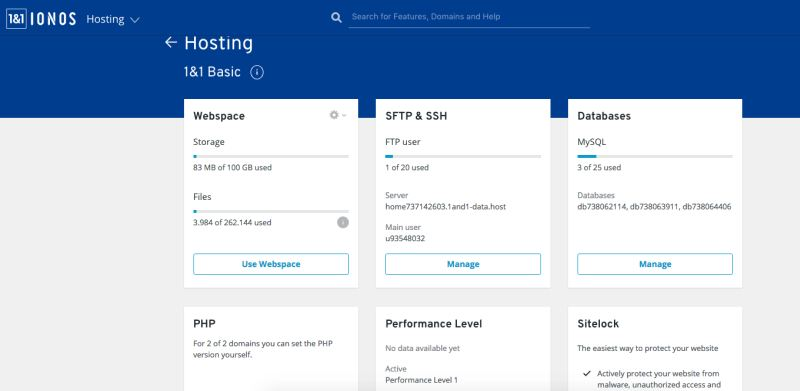Click the search magnifier icon
This screenshot has width=800, height=391.
pos(336,17)
